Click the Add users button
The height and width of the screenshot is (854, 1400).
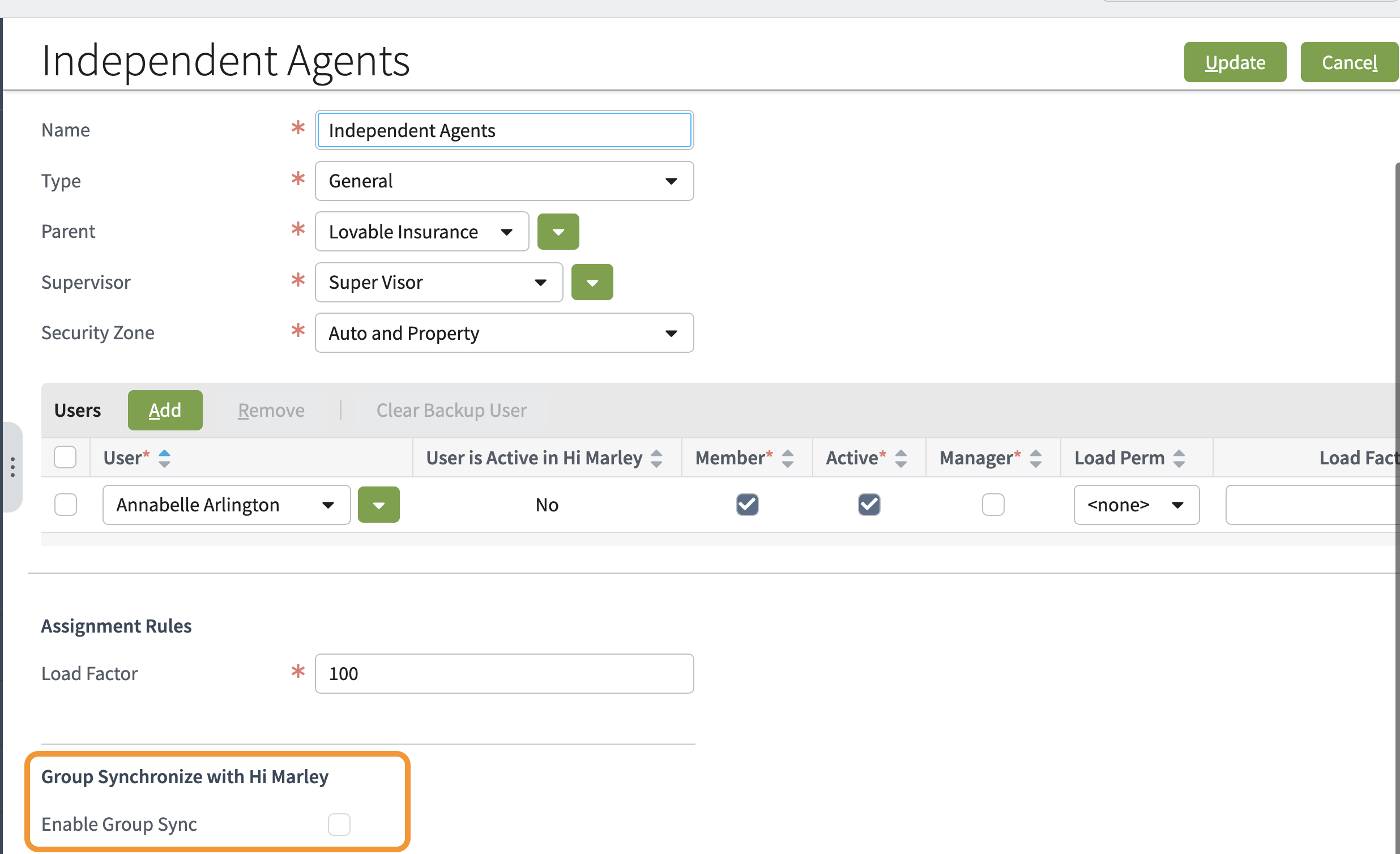click(165, 410)
